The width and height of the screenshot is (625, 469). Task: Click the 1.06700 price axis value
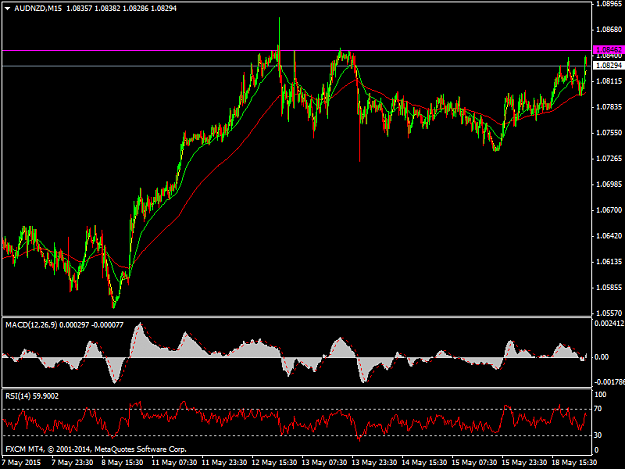[609, 210]
